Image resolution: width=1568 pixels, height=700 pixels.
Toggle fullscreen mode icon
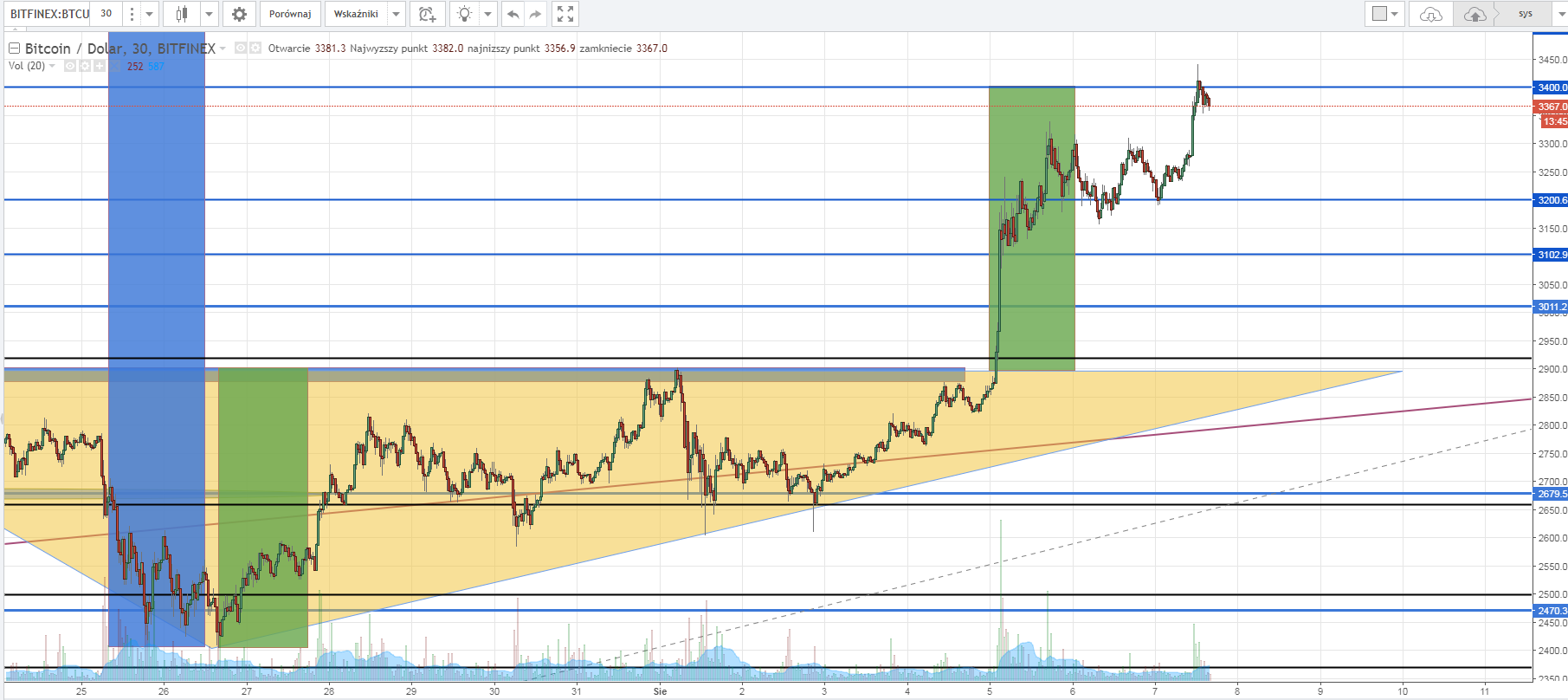coord(565,14)
